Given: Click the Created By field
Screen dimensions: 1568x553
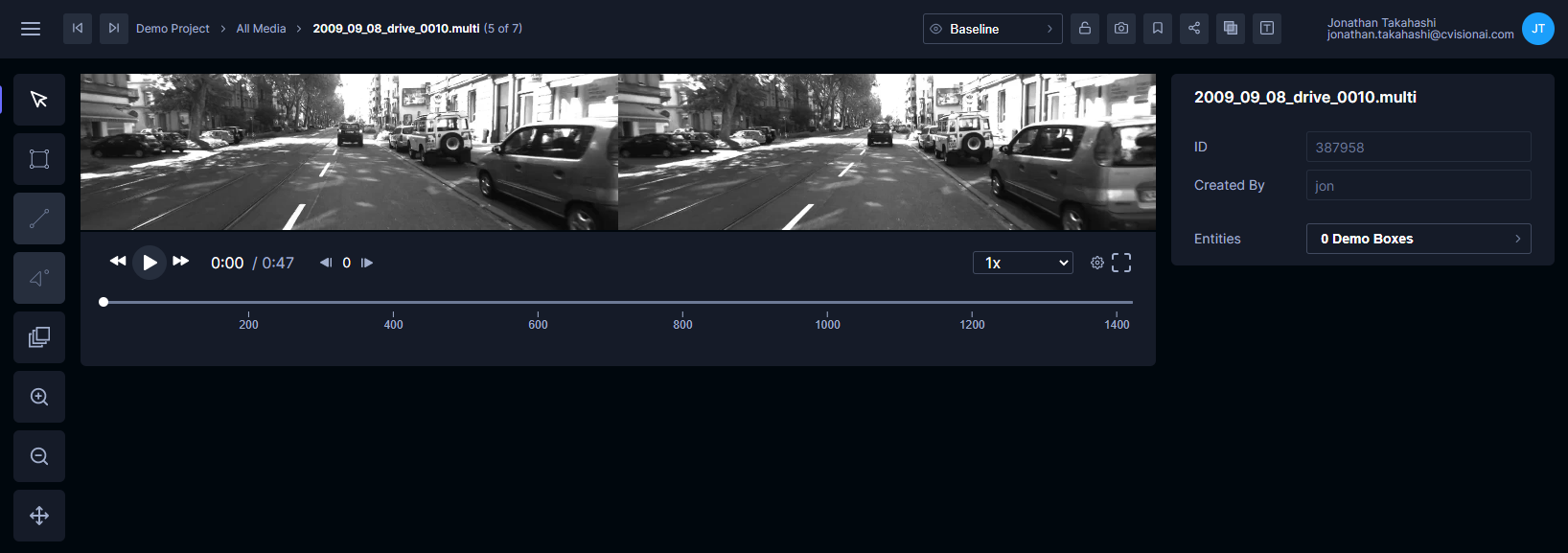Looking at the screenshot, I should tap(1418, 186).
